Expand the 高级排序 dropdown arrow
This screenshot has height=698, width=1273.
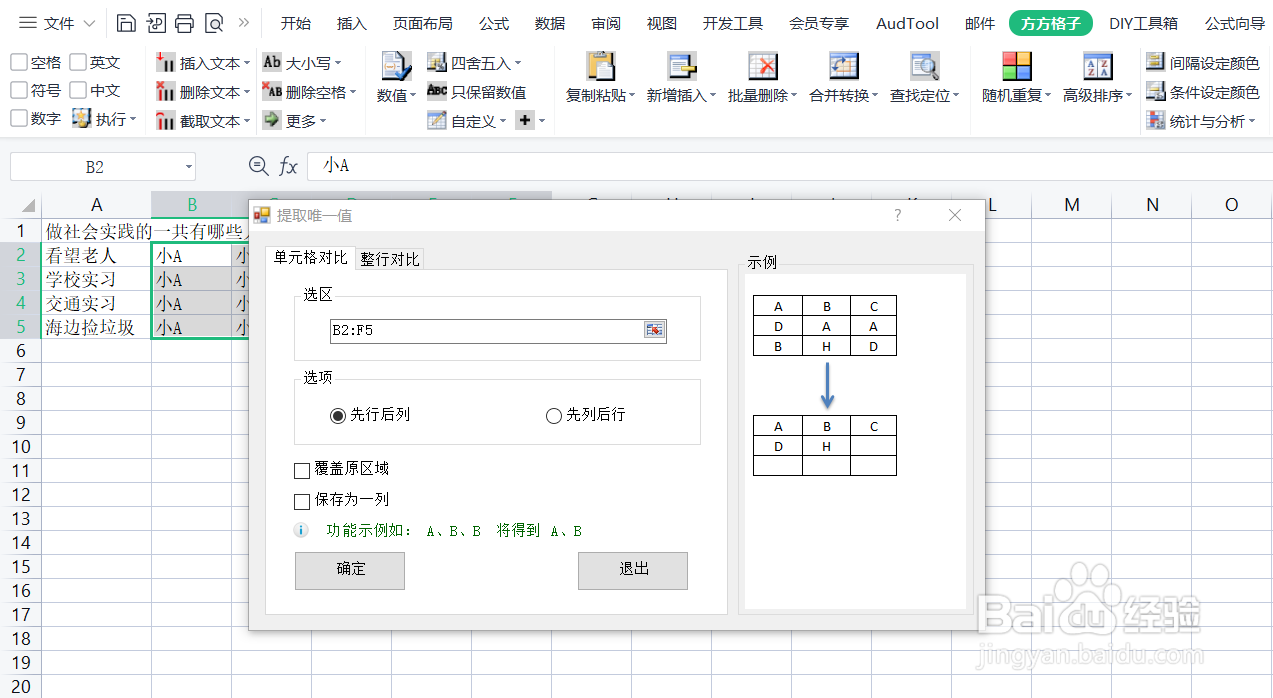(1129, 97)
